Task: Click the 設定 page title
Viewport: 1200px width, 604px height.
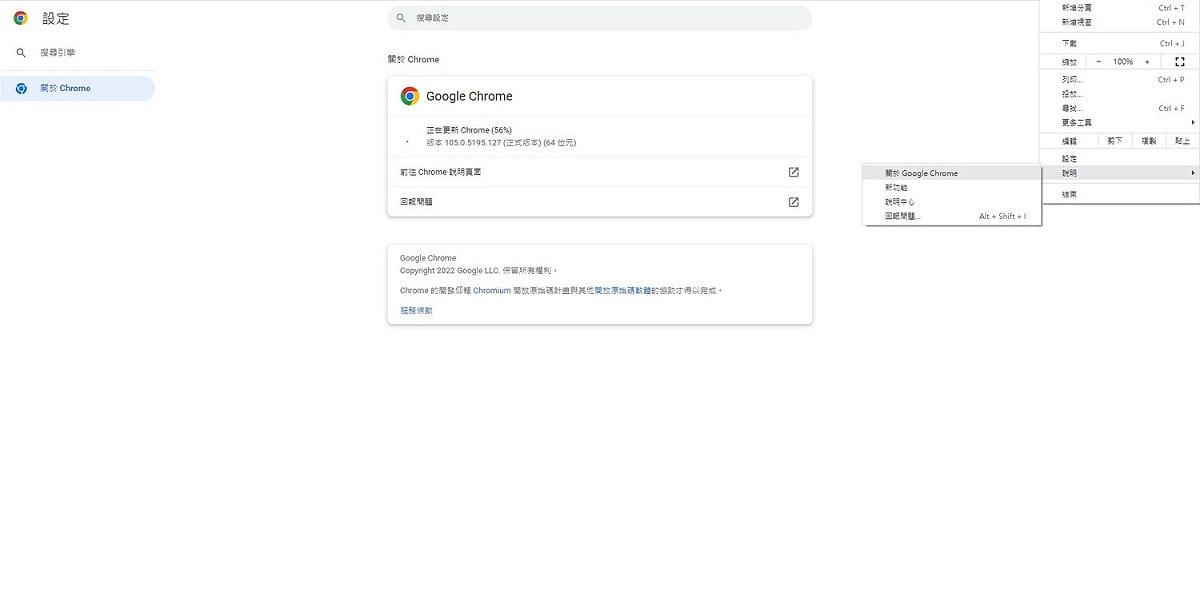Action: tap(56, 19)
